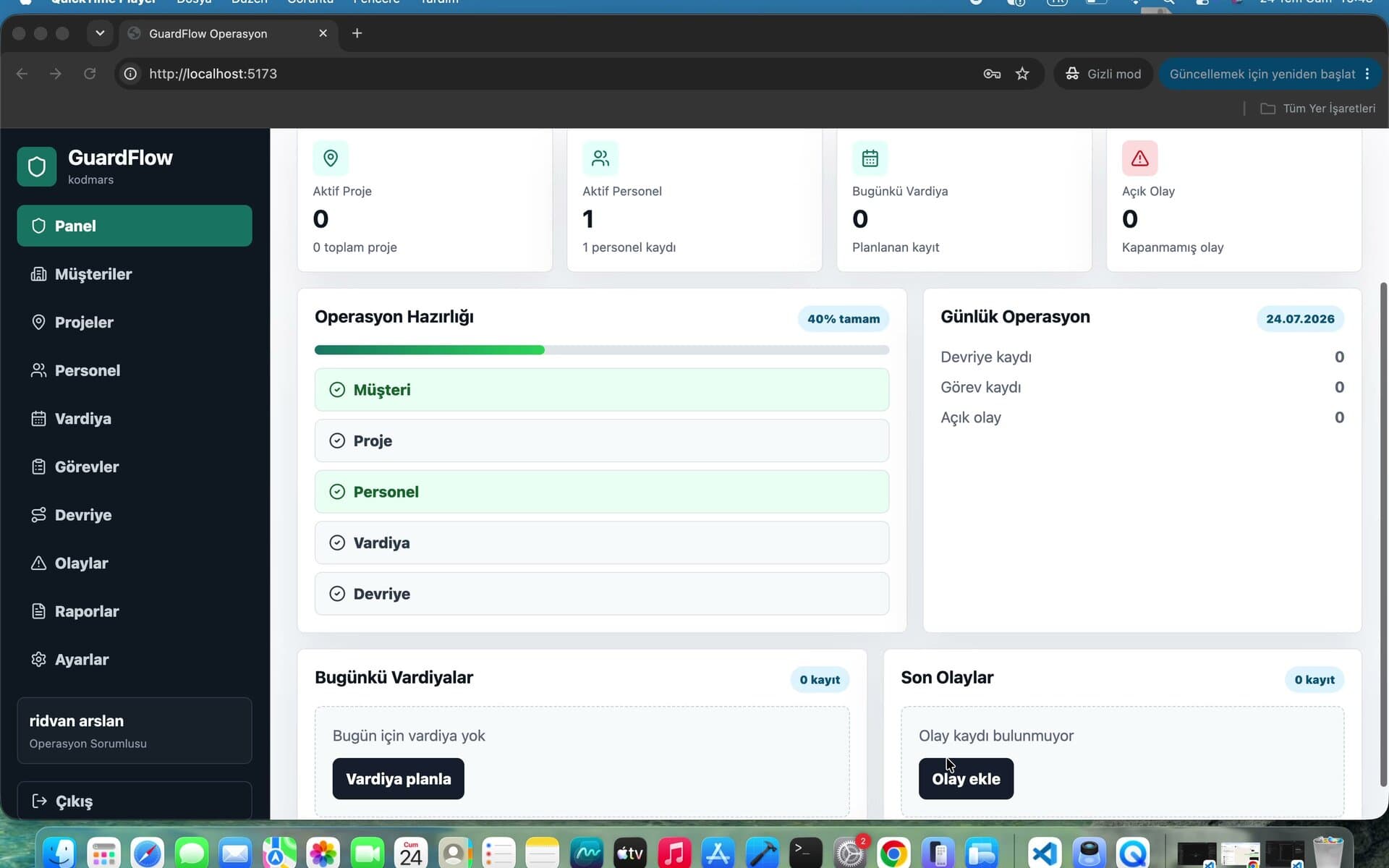Select the Proje readiness row
Screen dimensions: 1389x868
click(x=602, y=441)
